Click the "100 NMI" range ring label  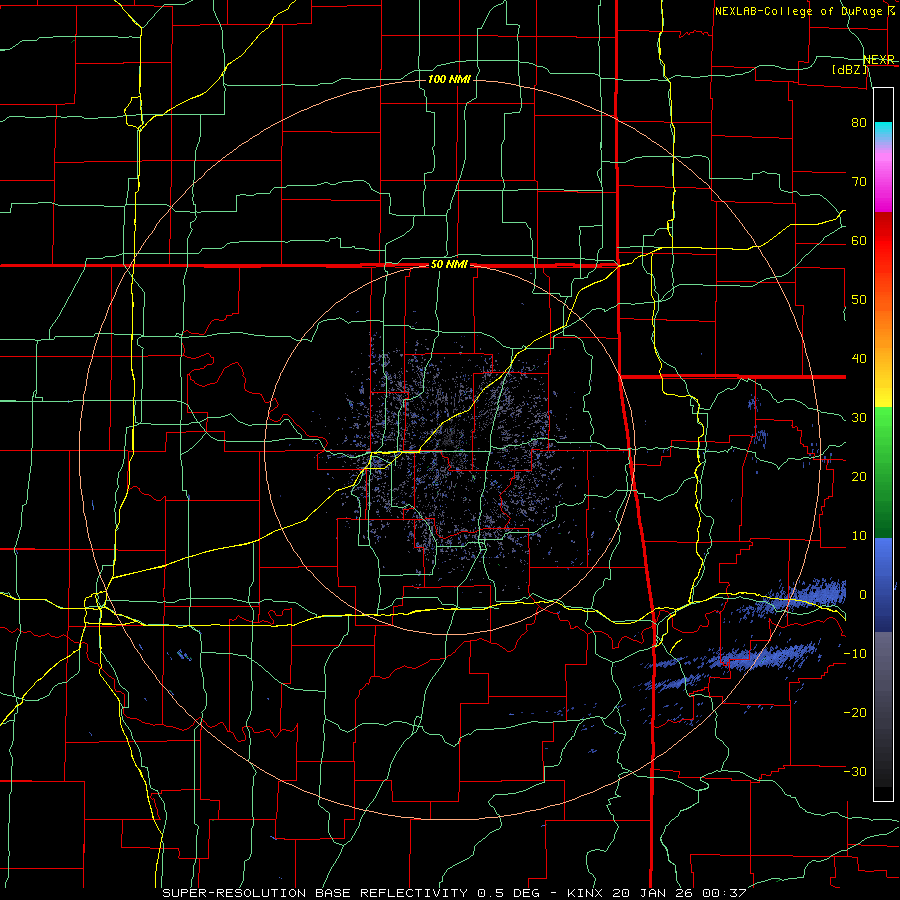pos(449,79)
